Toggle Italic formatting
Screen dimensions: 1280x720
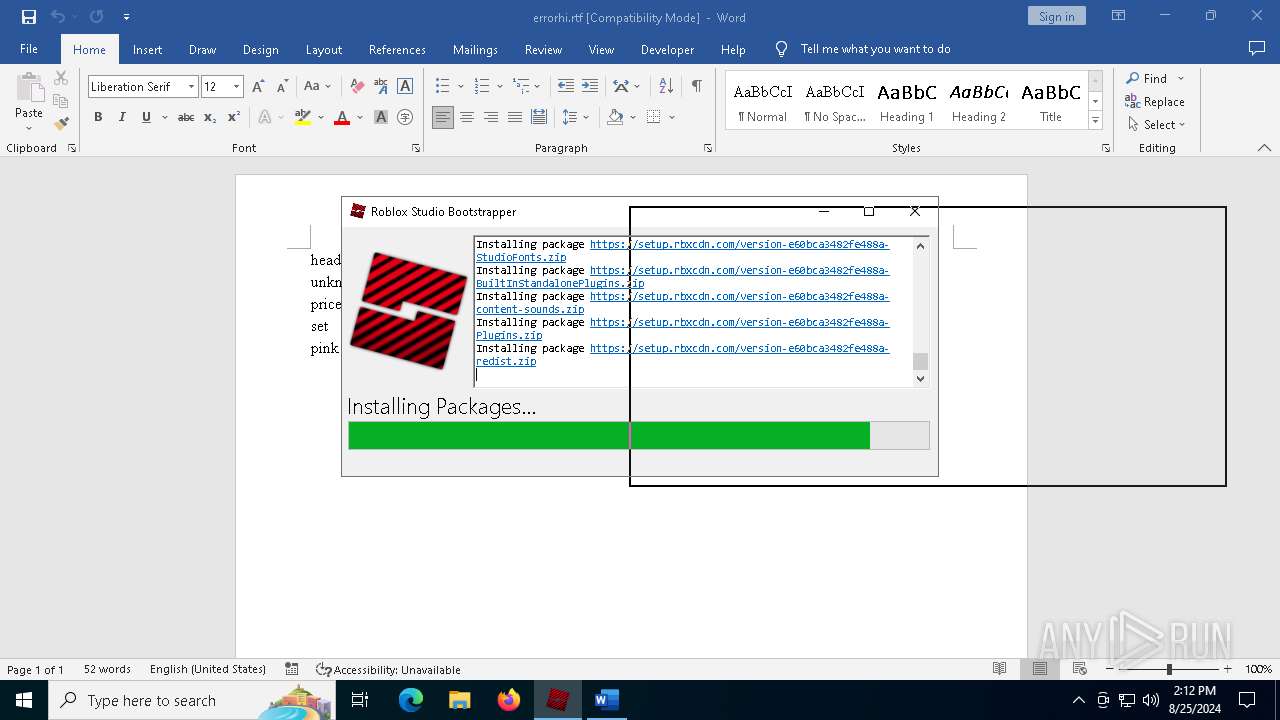(x=122, y=117)
